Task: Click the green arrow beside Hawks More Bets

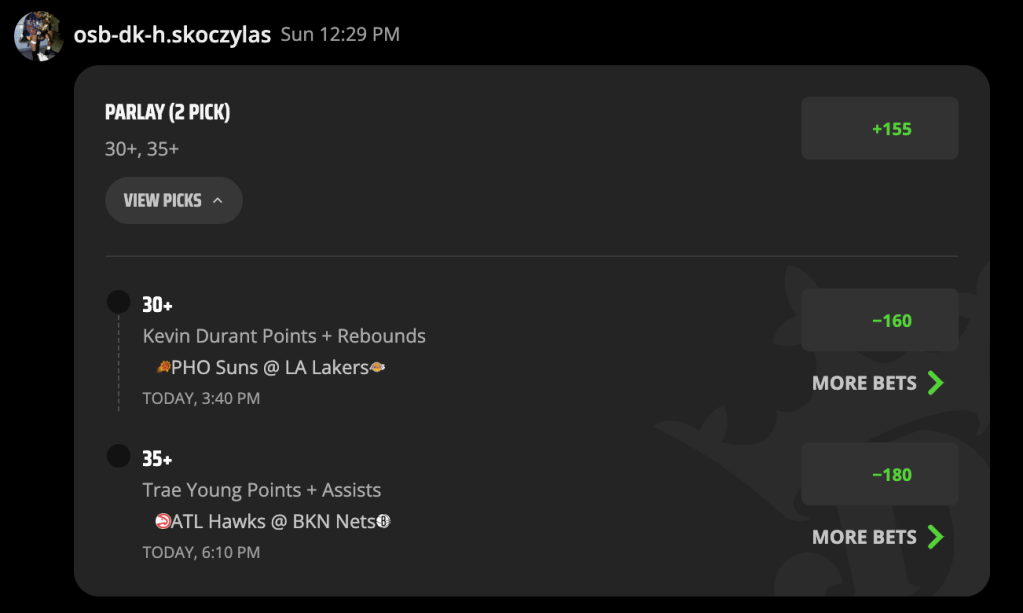Action: pos(936,537)
